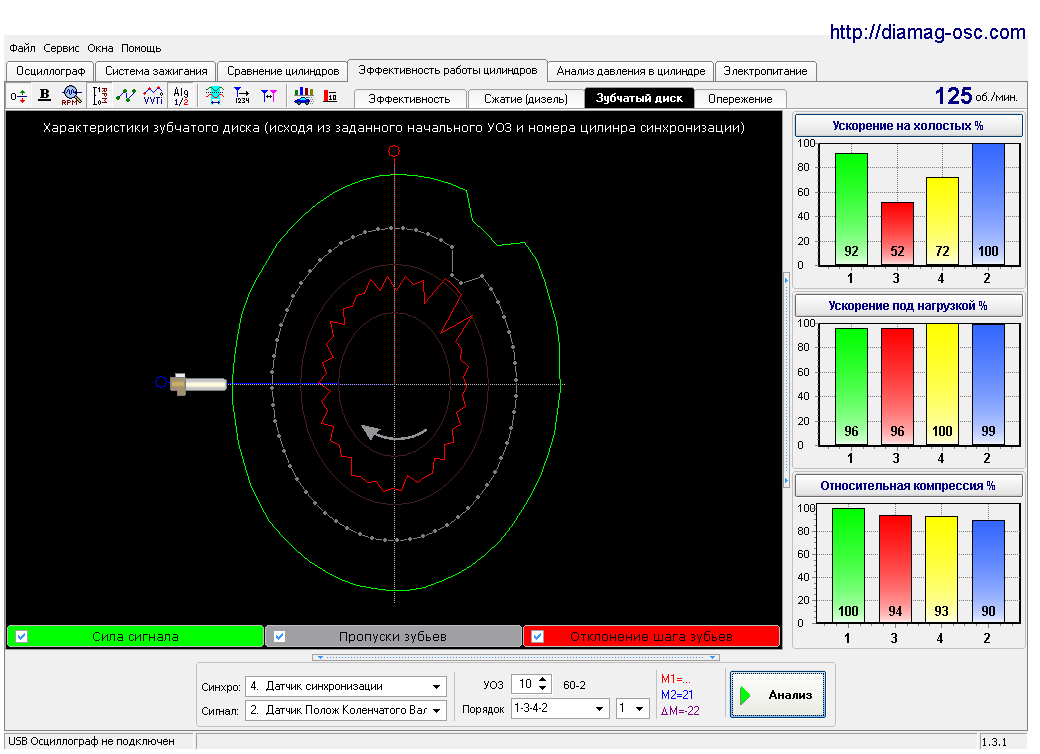1040x754 pixels.
Task: Open the Эффективность sub-tab
Action: 409,99
